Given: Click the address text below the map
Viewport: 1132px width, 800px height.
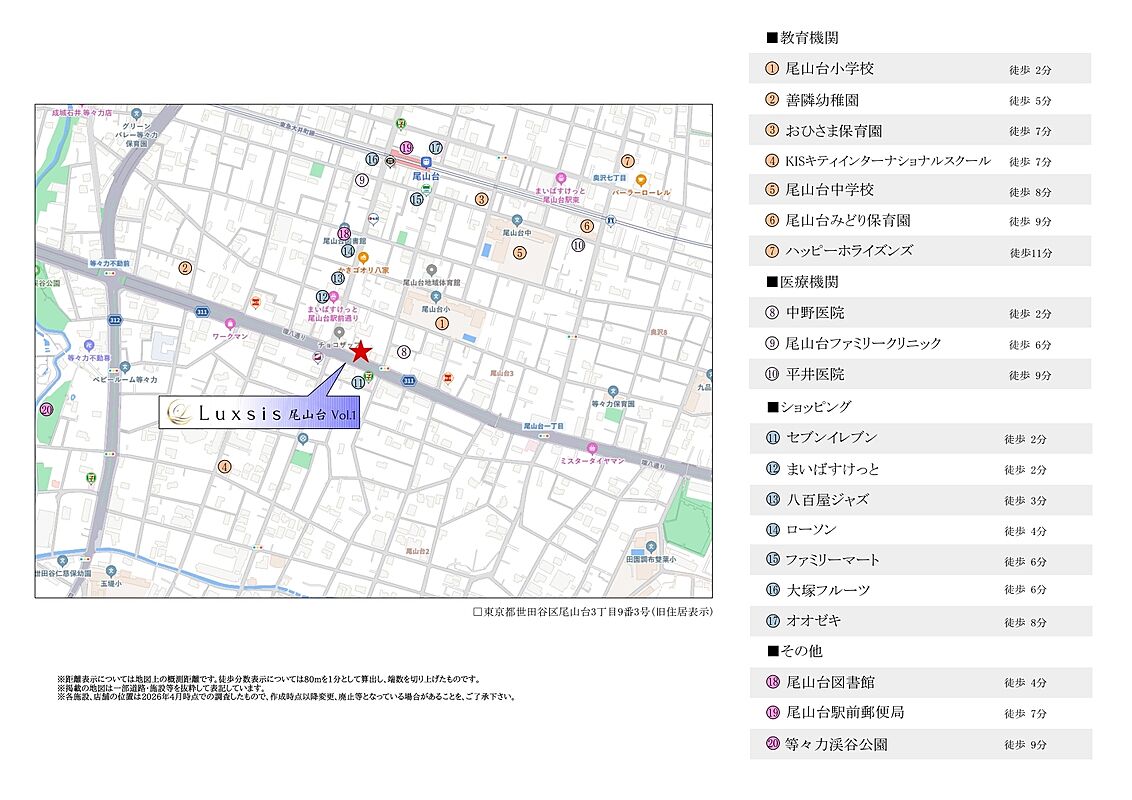Looking at the screenshot, I should pos(592,612).
